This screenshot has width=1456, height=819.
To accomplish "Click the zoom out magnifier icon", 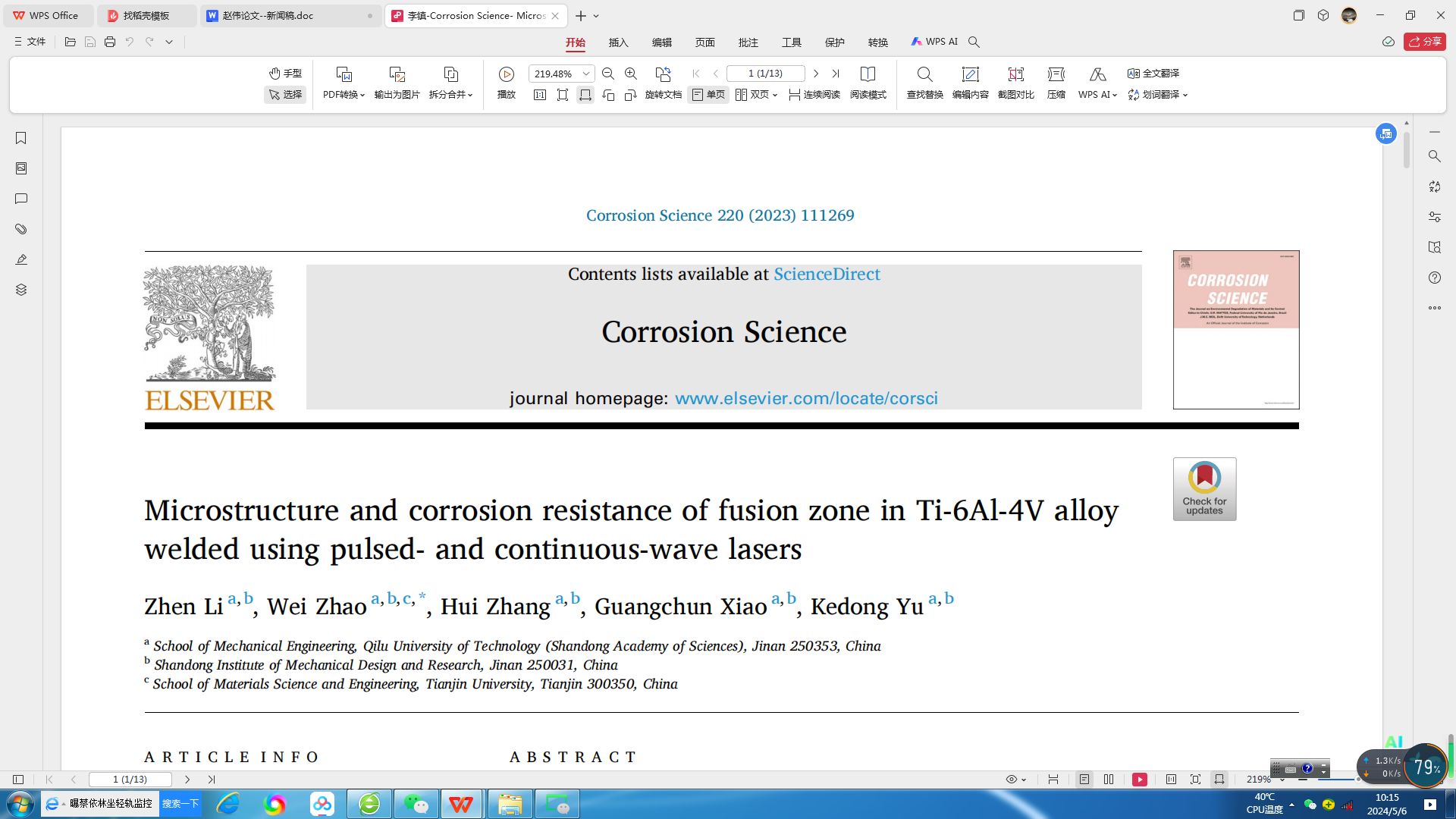I will 607,74.
